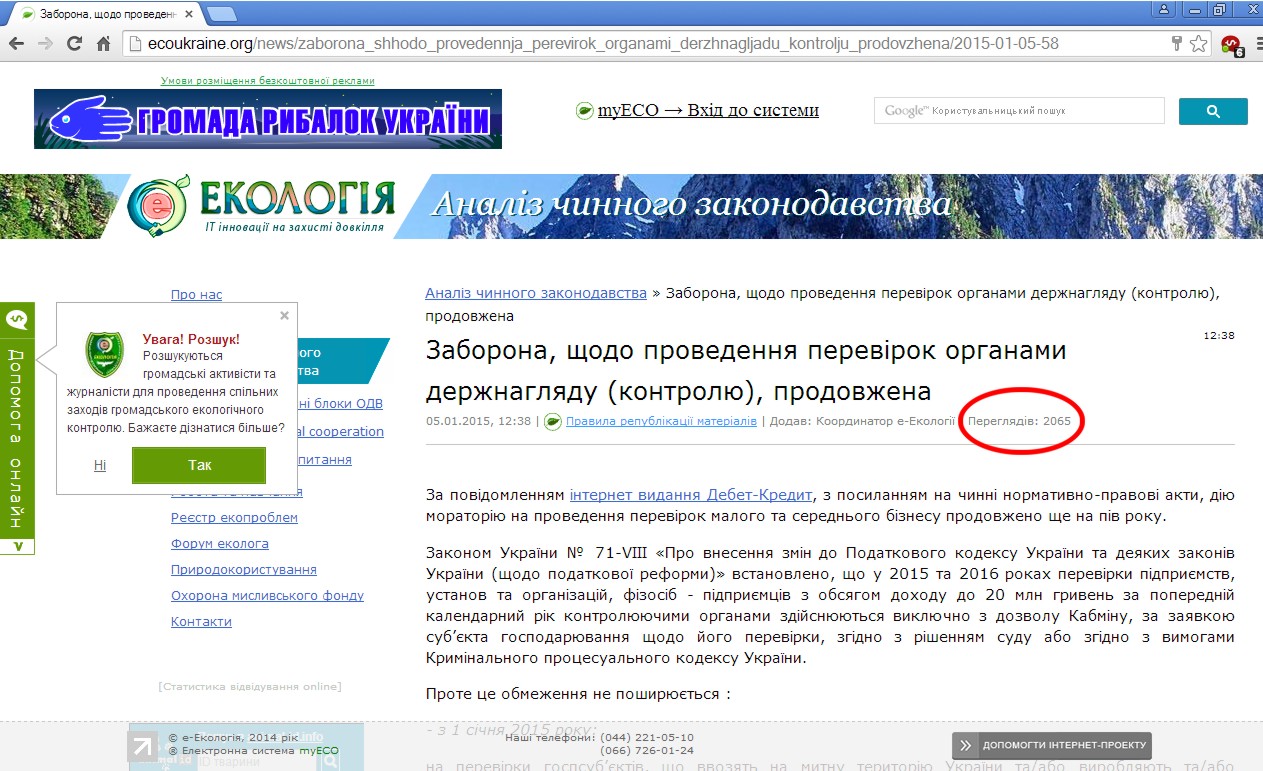Viewport: 1263px width, 771px height.
Task: Open 'Охорона мисливського фонду' menu link
Action: click(x=267, y=595)
